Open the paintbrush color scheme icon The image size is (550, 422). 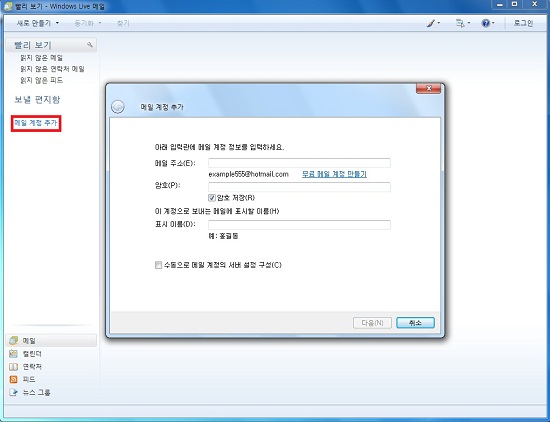coord(431,24)
